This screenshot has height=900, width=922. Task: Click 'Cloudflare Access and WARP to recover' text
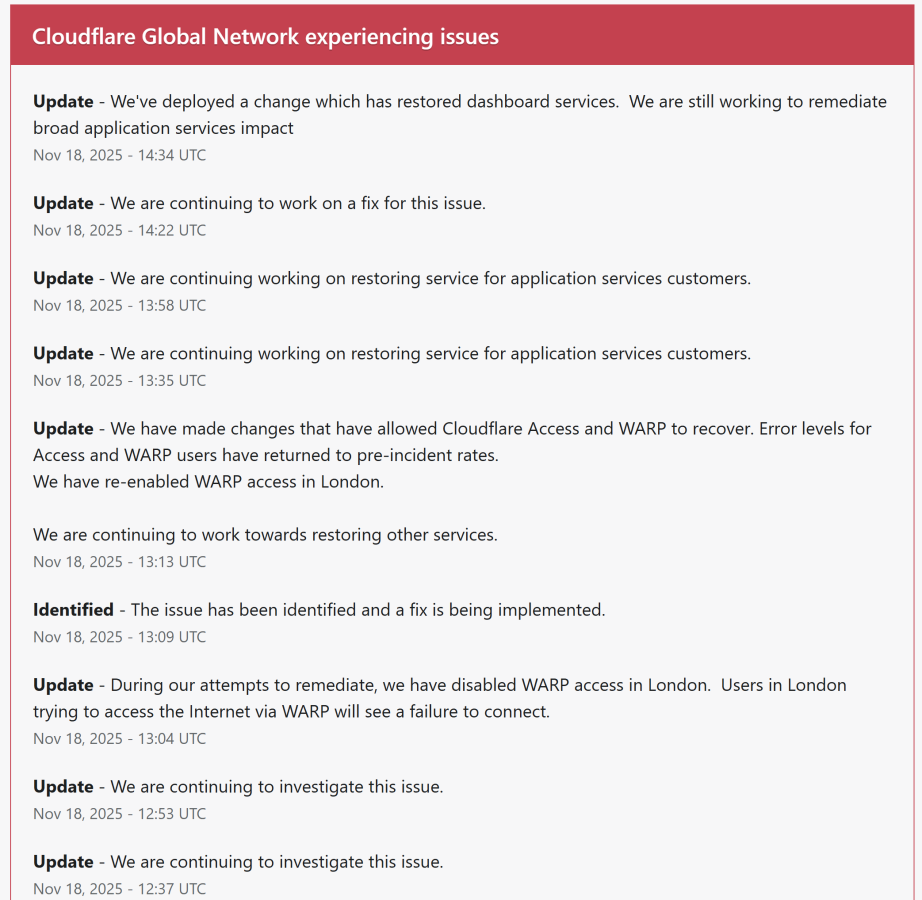[499, 428]
